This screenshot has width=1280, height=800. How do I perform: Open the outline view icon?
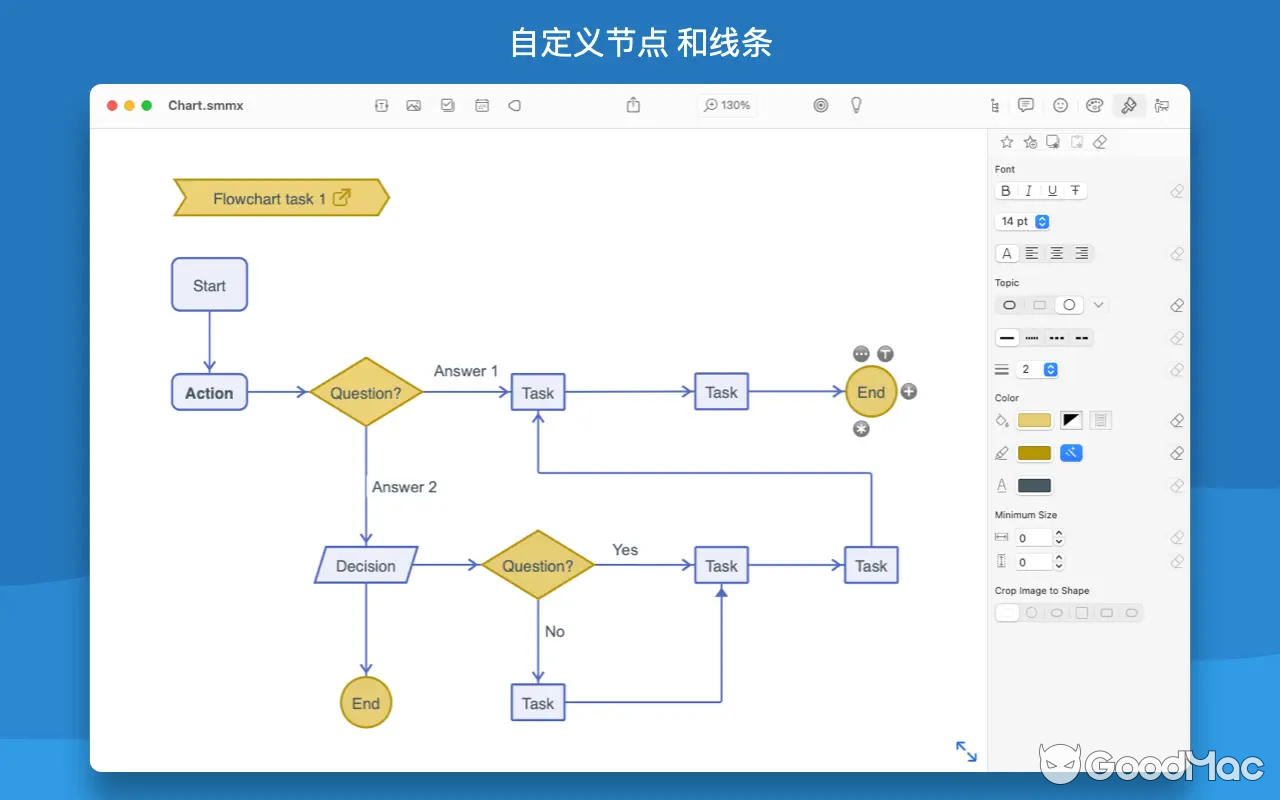click(x=993, y=105)
